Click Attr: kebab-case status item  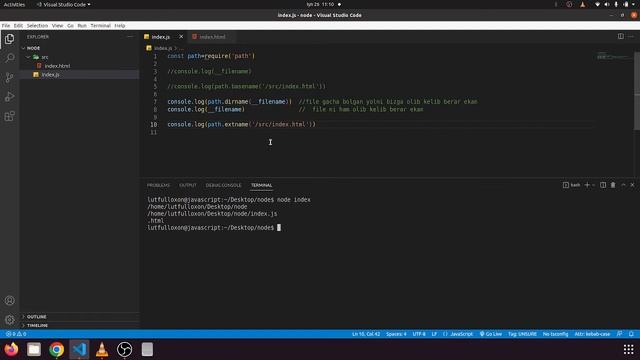tap(592, 334)
